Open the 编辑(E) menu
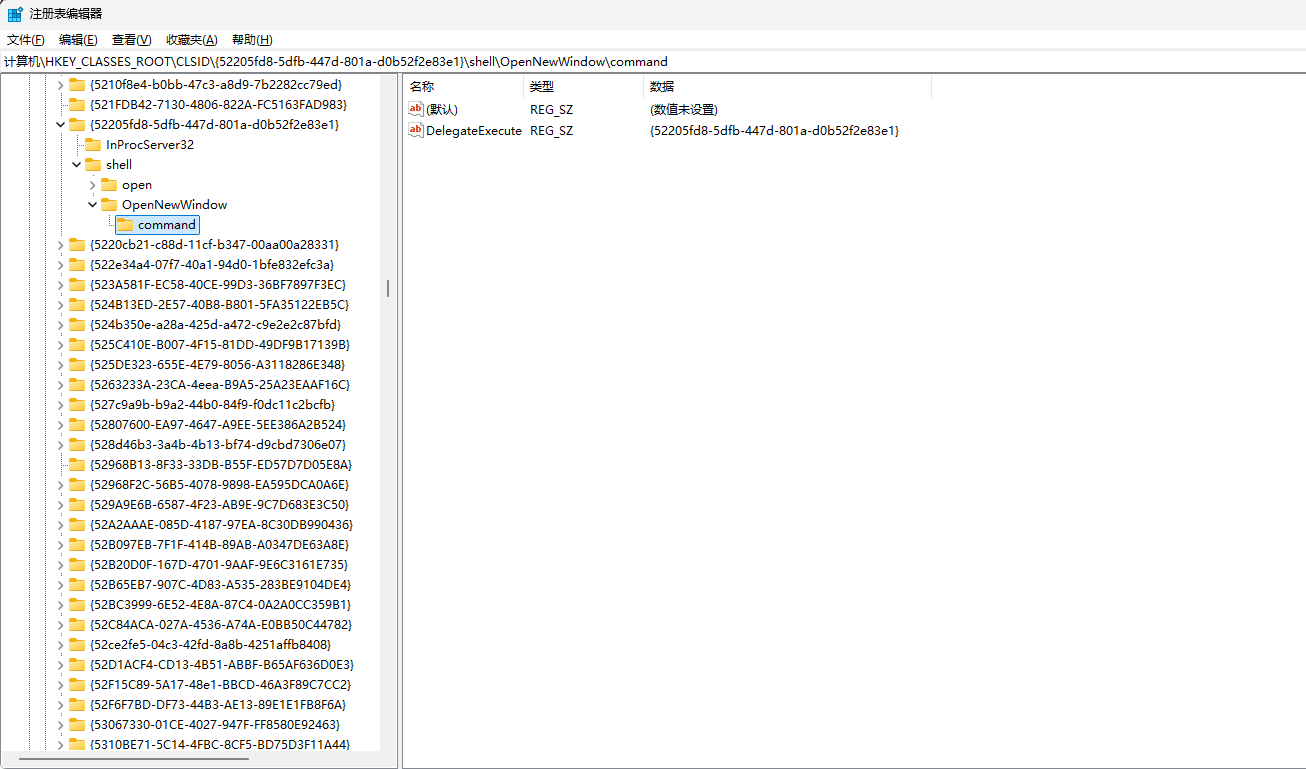The image size is (1306, 769). tap(78, 39)
